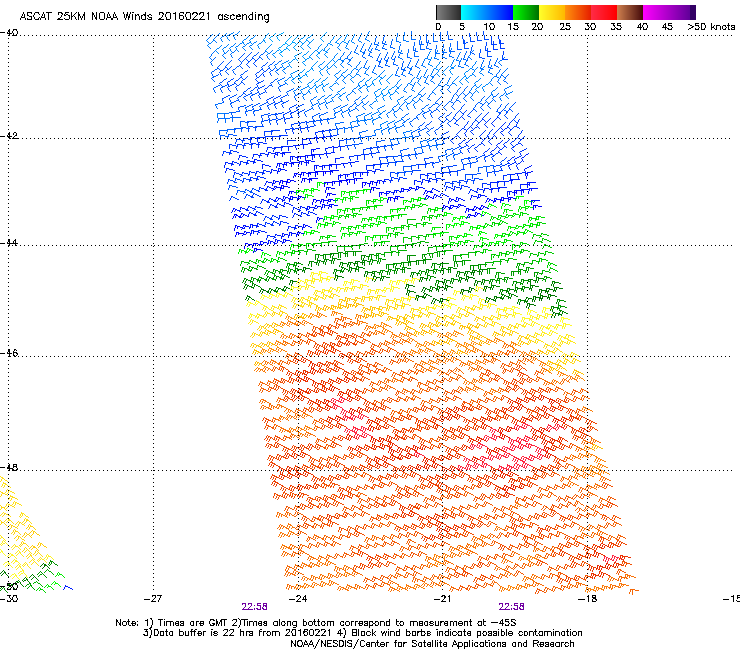Click the gray 0-5 knots color bar segment
The width and height of the screenshot is (740, 650).
[448, 12]
